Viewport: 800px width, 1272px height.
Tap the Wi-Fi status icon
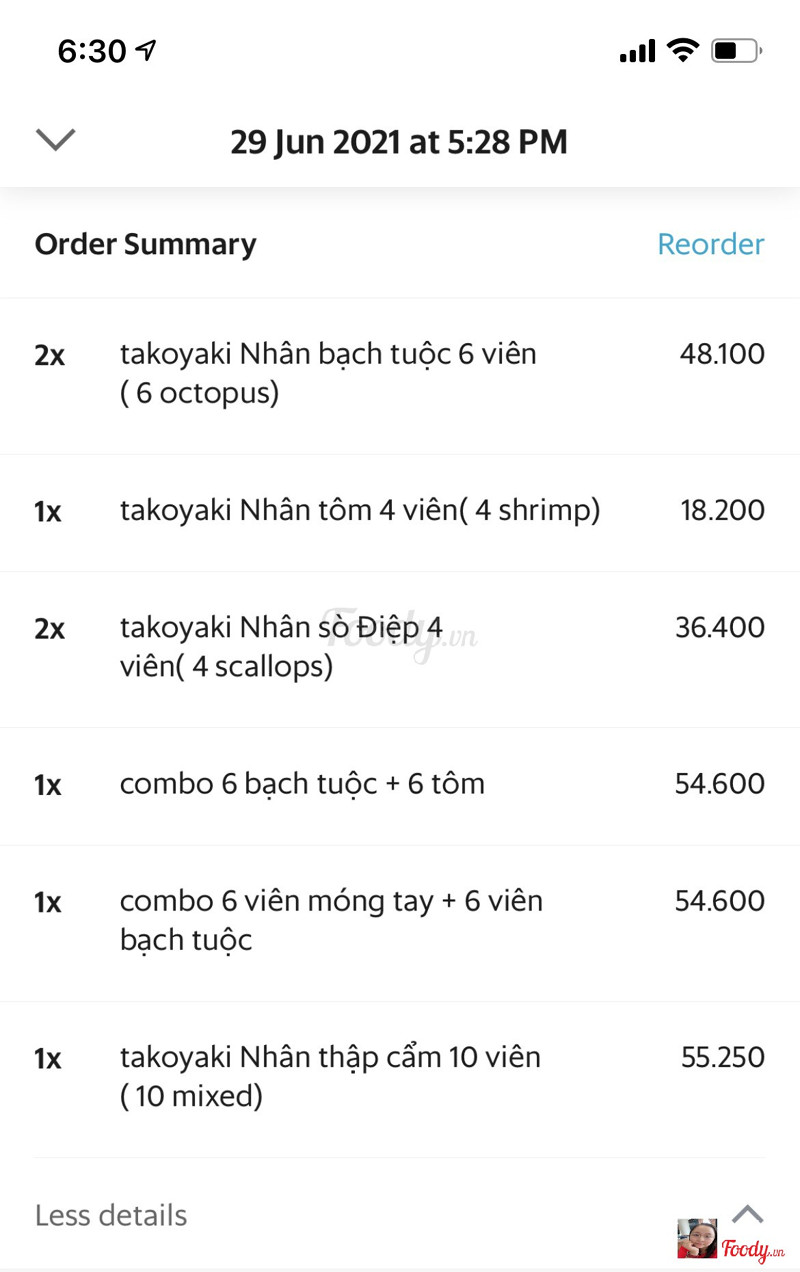[x=683, y=50]
